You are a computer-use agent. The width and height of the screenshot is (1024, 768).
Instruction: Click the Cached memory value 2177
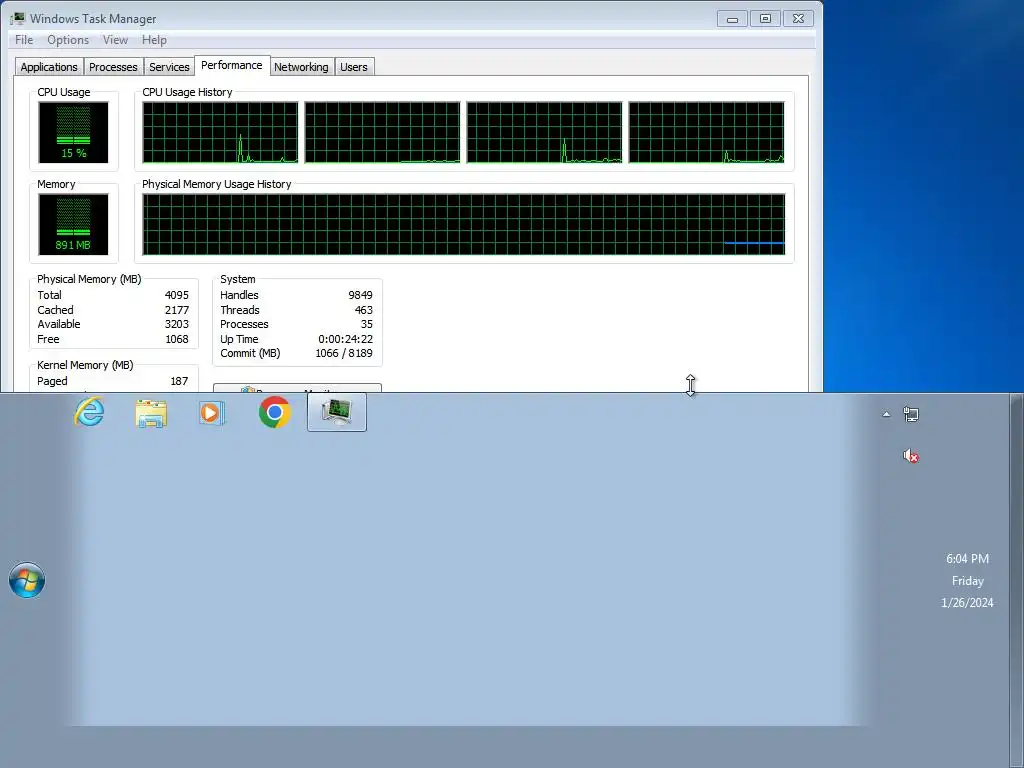pyautogui.click(x=176, y=310)
